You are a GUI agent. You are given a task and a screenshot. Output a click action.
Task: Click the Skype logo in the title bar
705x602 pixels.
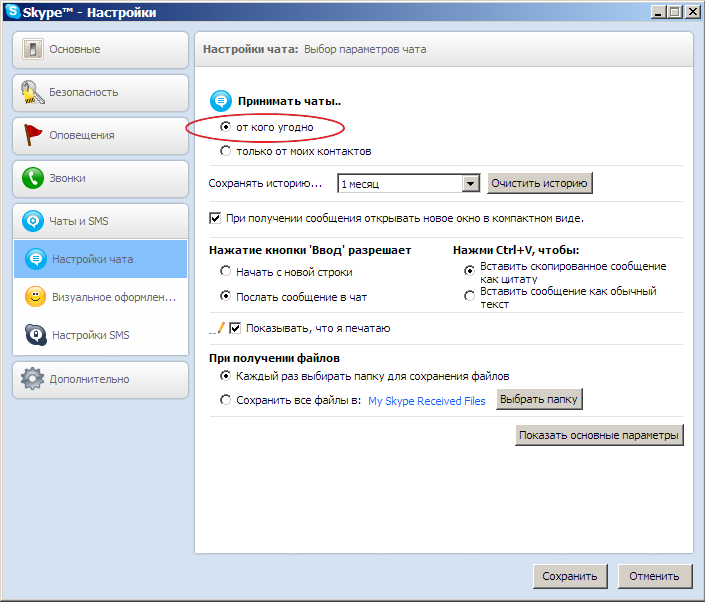tap(13, 11)
